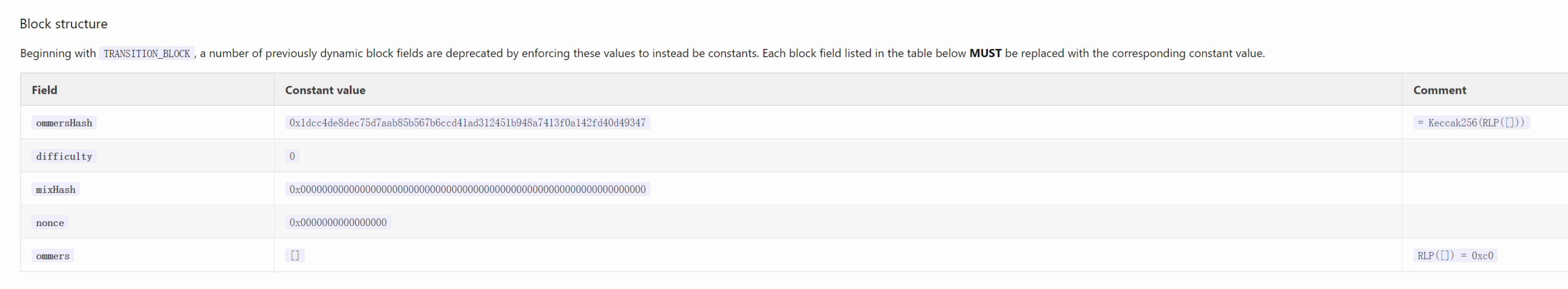Click the difficulty field name
1568x289 pixels.
click(64, 156)
